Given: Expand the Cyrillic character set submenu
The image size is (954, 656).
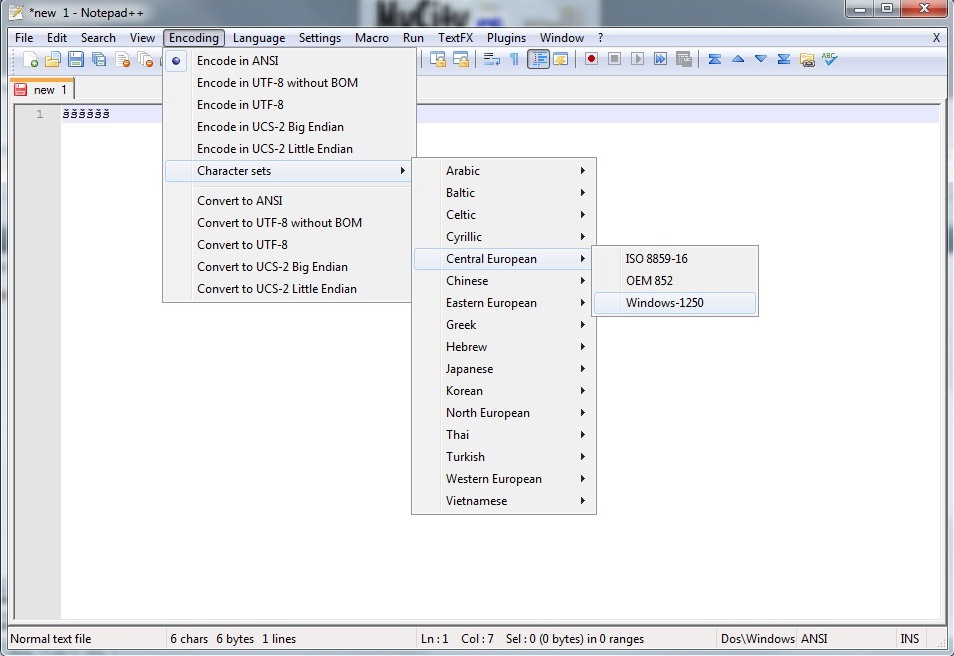Looking at the screenshot, I should (x=504, y=237).
